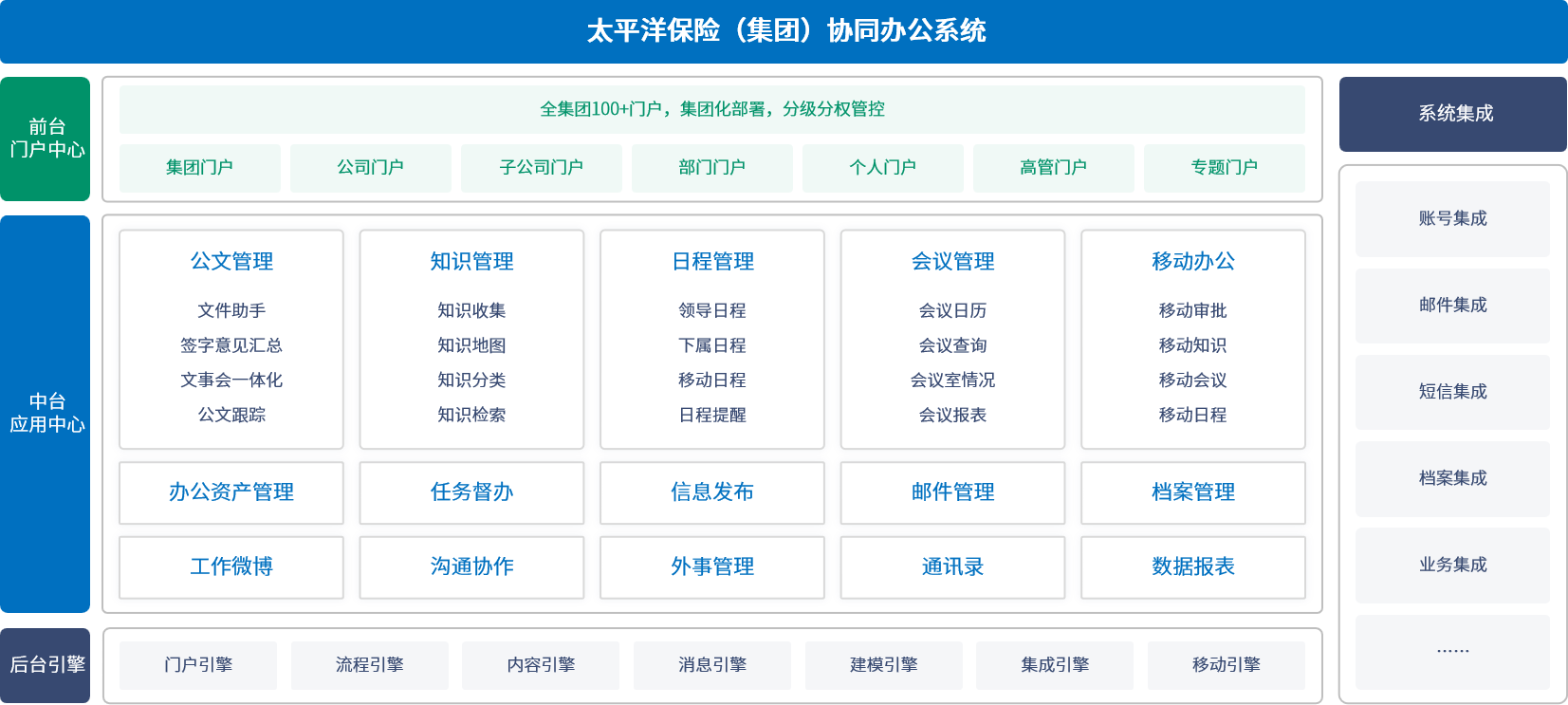Open the 信息发布 box

[712, 492]
